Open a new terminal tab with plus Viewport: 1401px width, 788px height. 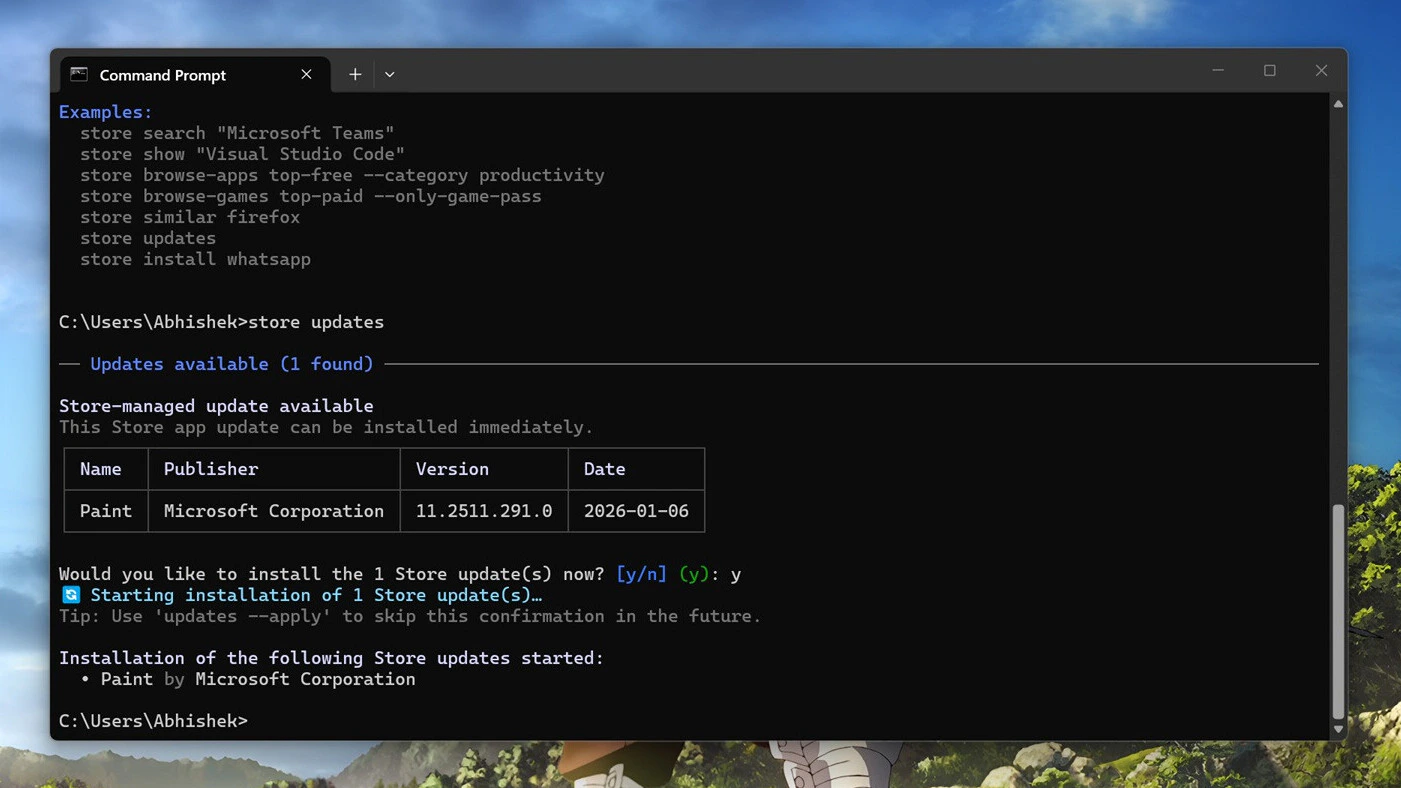[x=355, y=75]
